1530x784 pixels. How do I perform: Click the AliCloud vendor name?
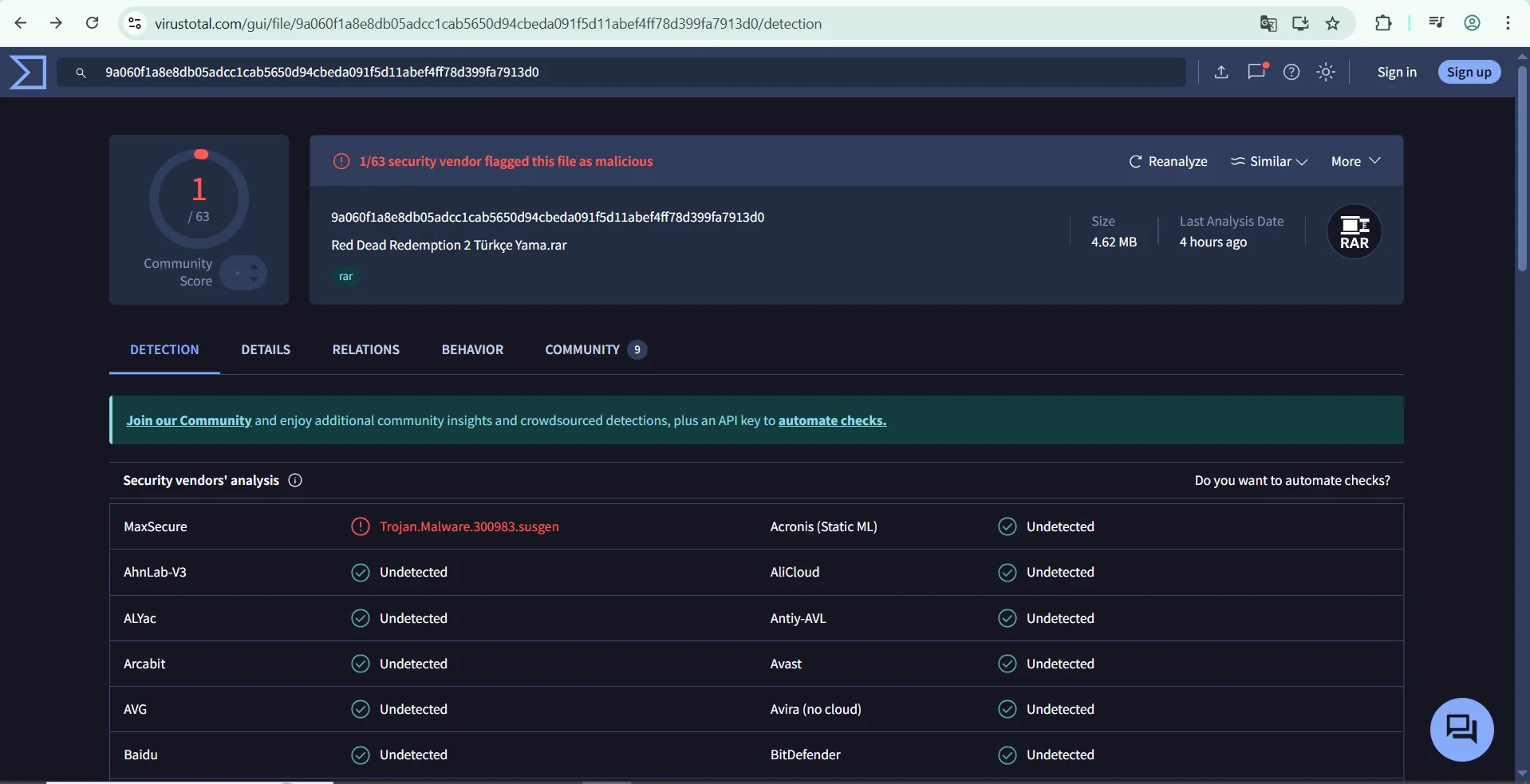point(795,572)
